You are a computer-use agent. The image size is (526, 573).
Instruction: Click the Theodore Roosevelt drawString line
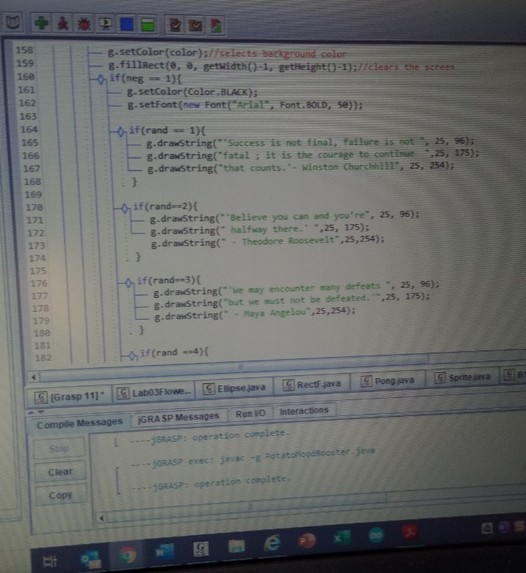tap(268, 242)
